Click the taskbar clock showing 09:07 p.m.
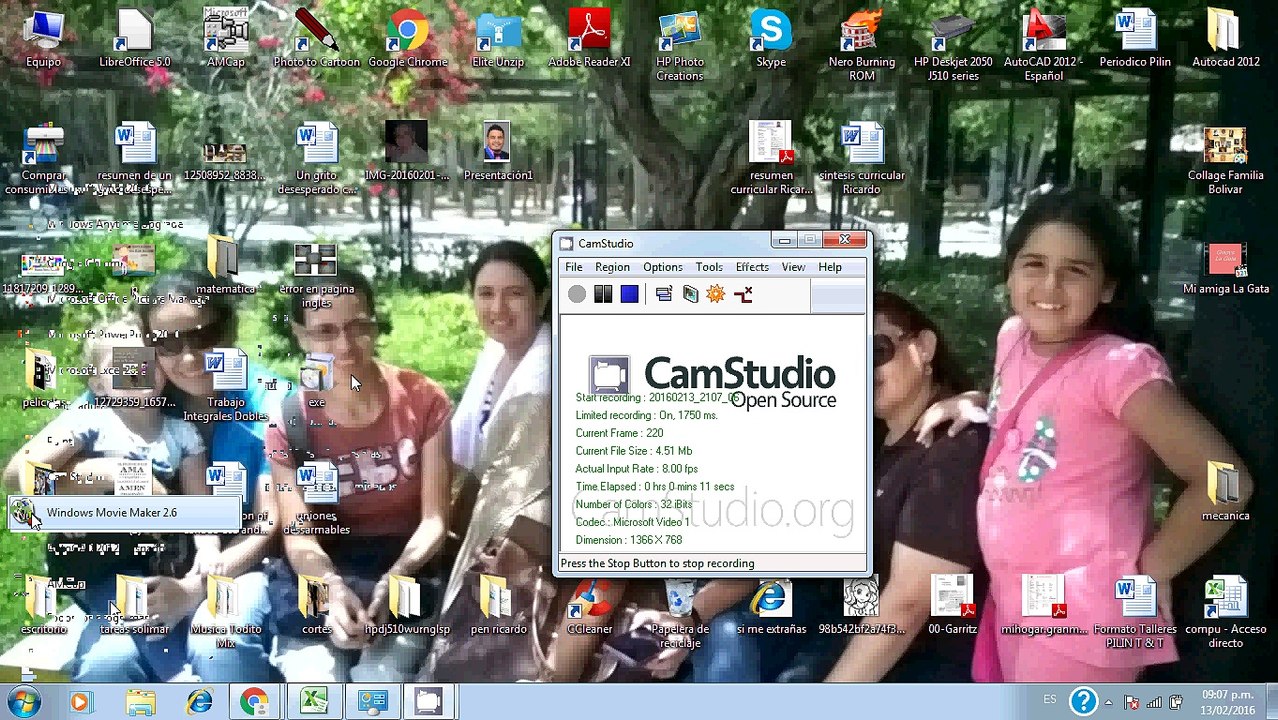1278x720 pixels. (1229, 702)
